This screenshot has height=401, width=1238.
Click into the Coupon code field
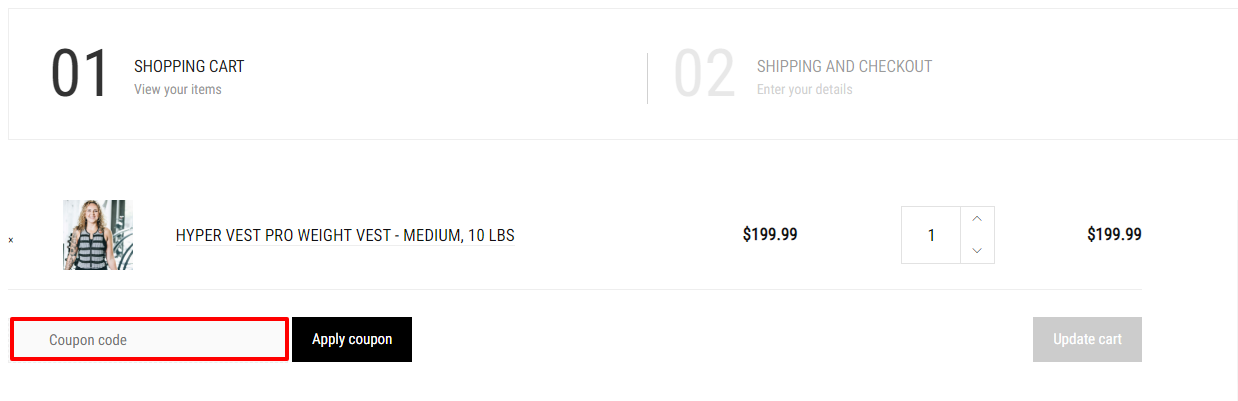[150, 340]
